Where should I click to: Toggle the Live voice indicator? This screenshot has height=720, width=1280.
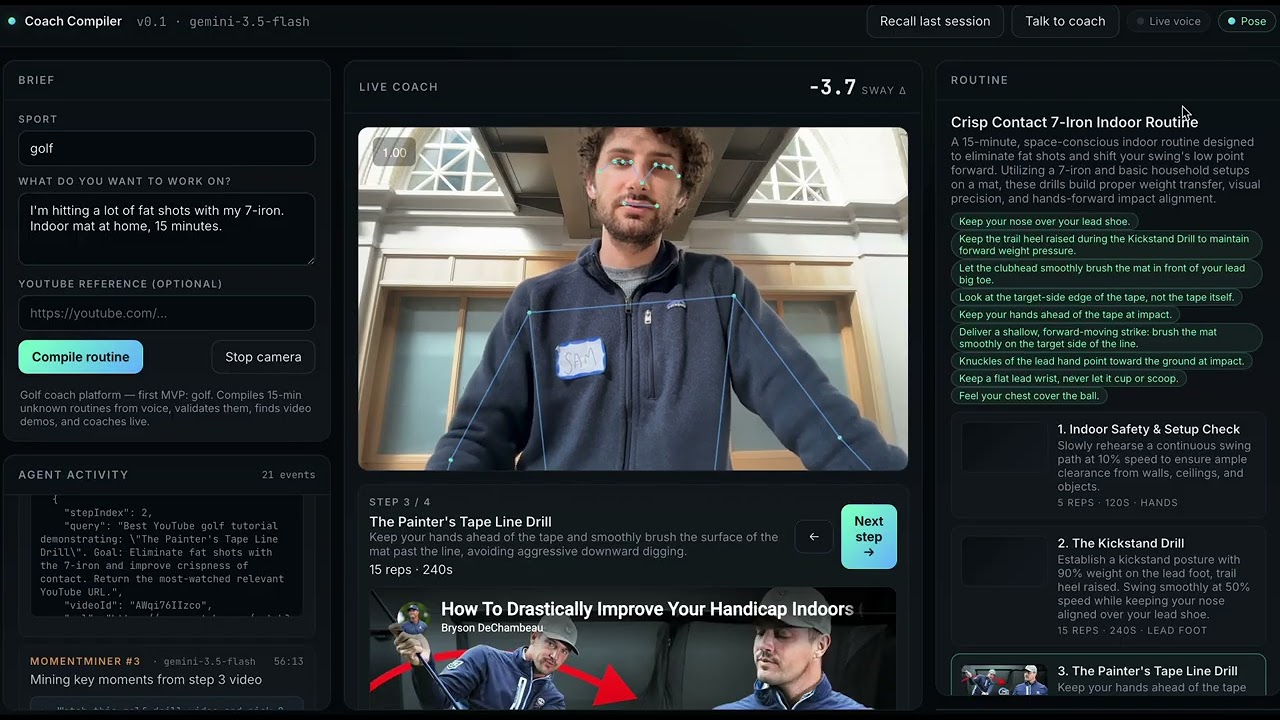[1167, 21]
